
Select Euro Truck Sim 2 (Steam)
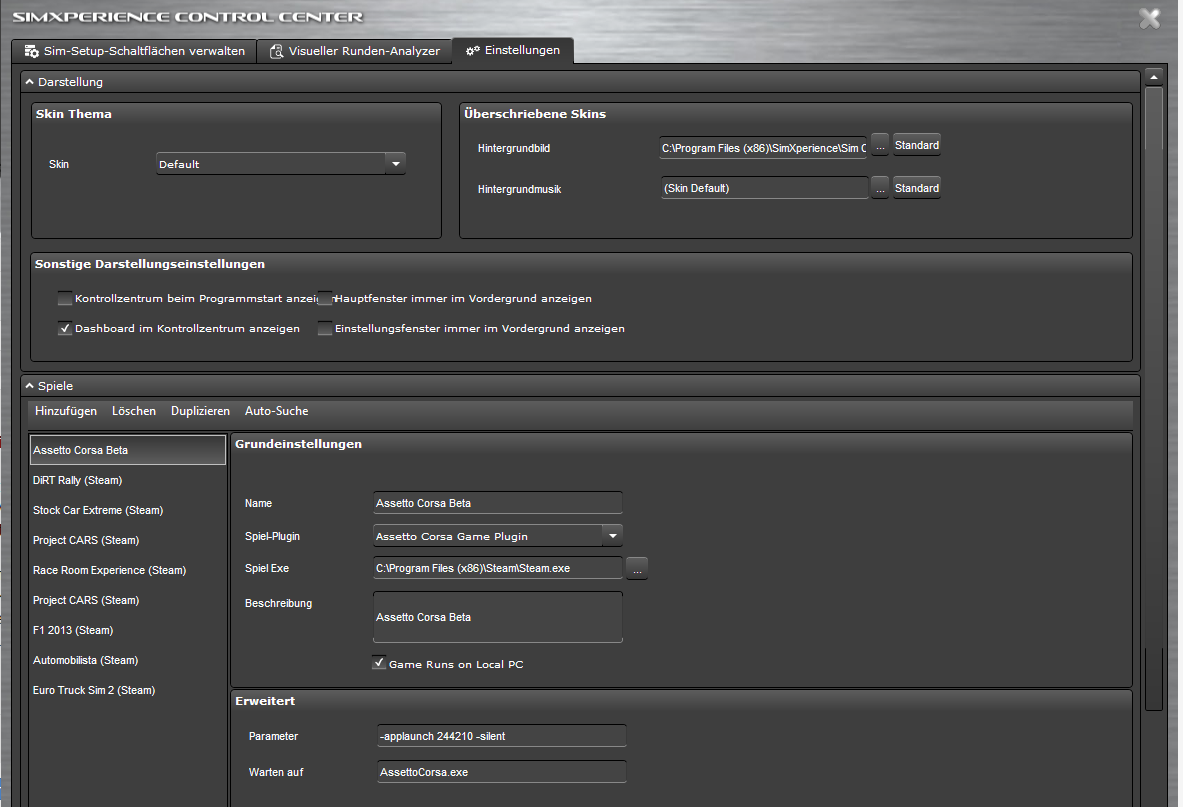pyautogui.click(x=128, y=690)
